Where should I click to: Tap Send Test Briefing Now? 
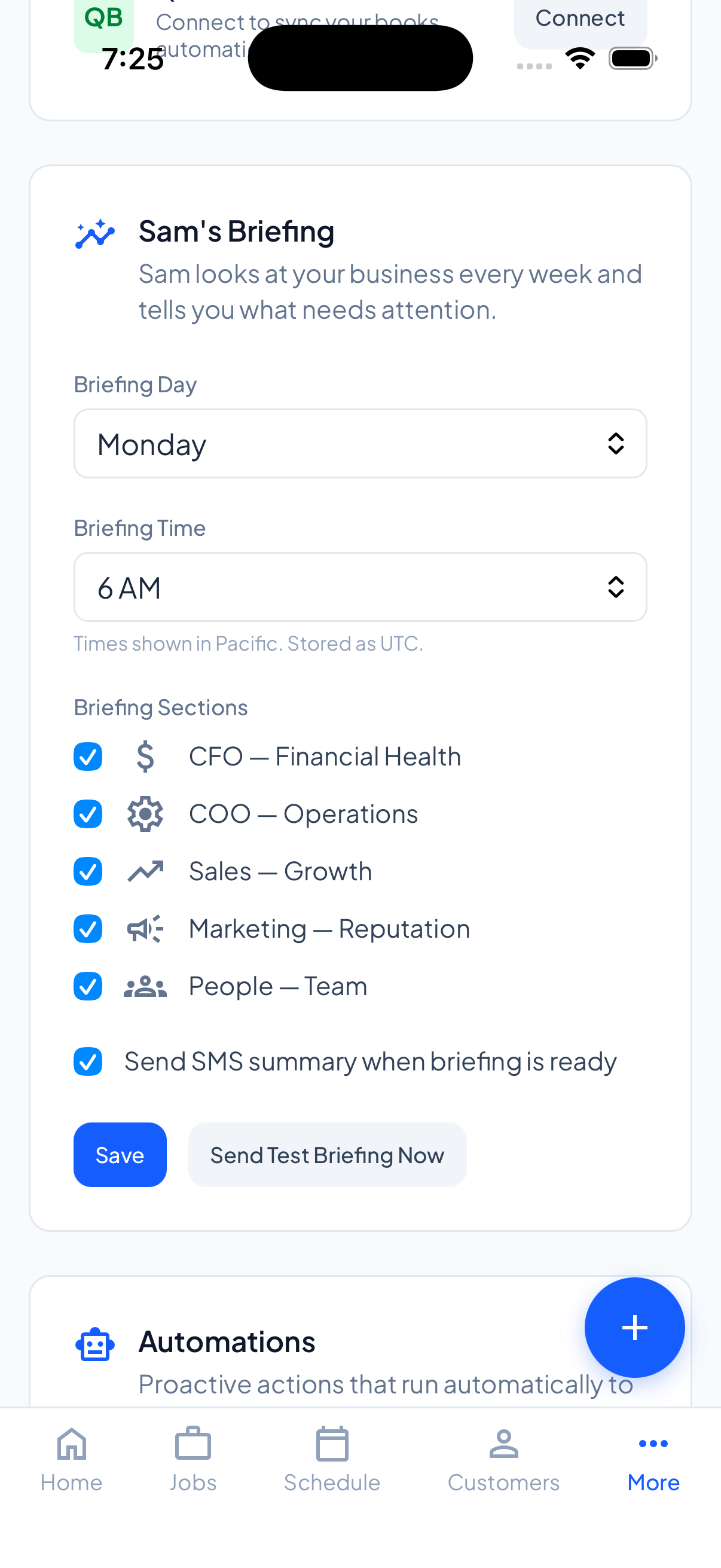pos(328,1155)
